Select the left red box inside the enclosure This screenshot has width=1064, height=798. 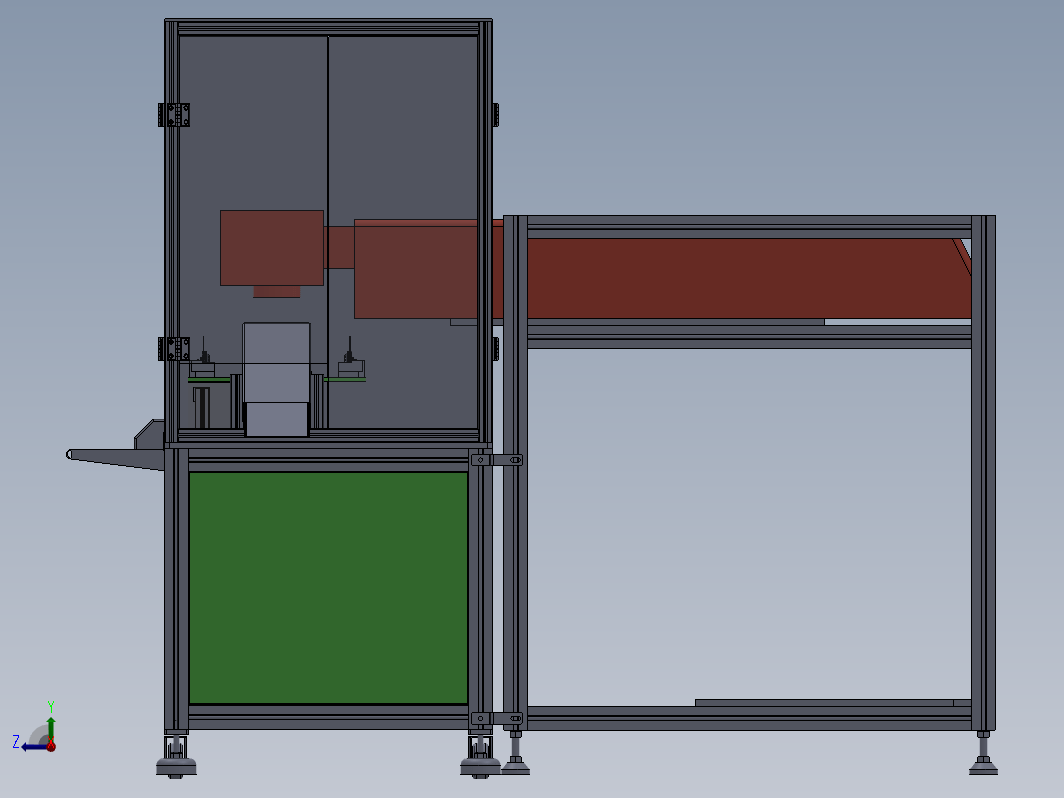tap(271, 248)
